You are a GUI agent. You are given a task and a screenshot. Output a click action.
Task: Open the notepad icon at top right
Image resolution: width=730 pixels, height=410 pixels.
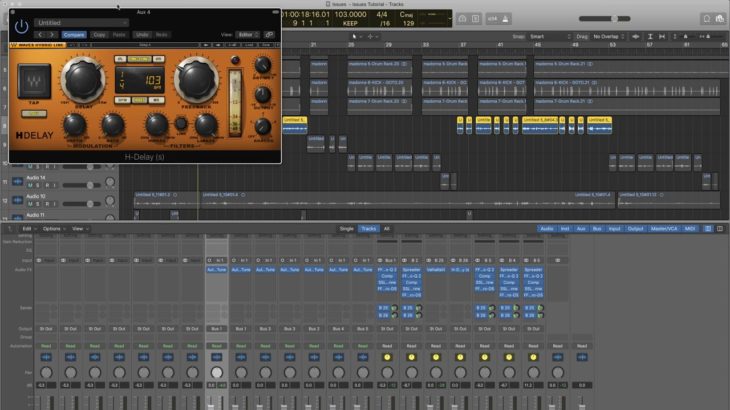(707, 19)
